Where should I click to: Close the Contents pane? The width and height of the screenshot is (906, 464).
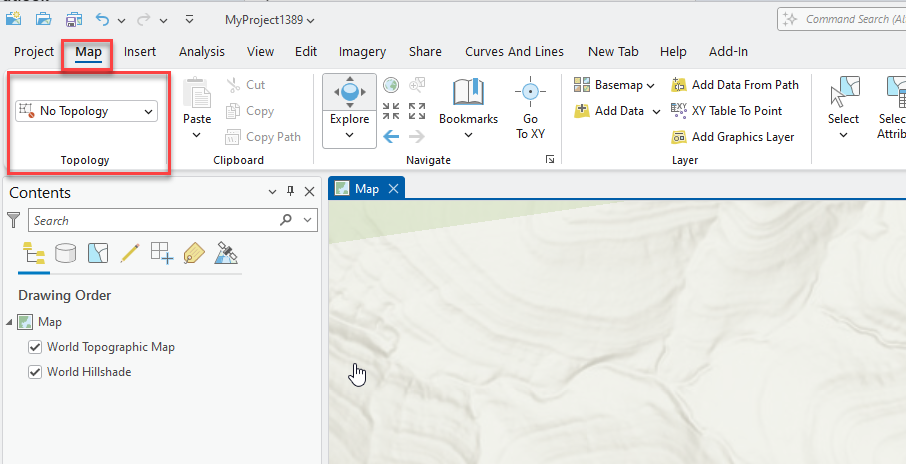pyautogui.click(x=309, y=192)
